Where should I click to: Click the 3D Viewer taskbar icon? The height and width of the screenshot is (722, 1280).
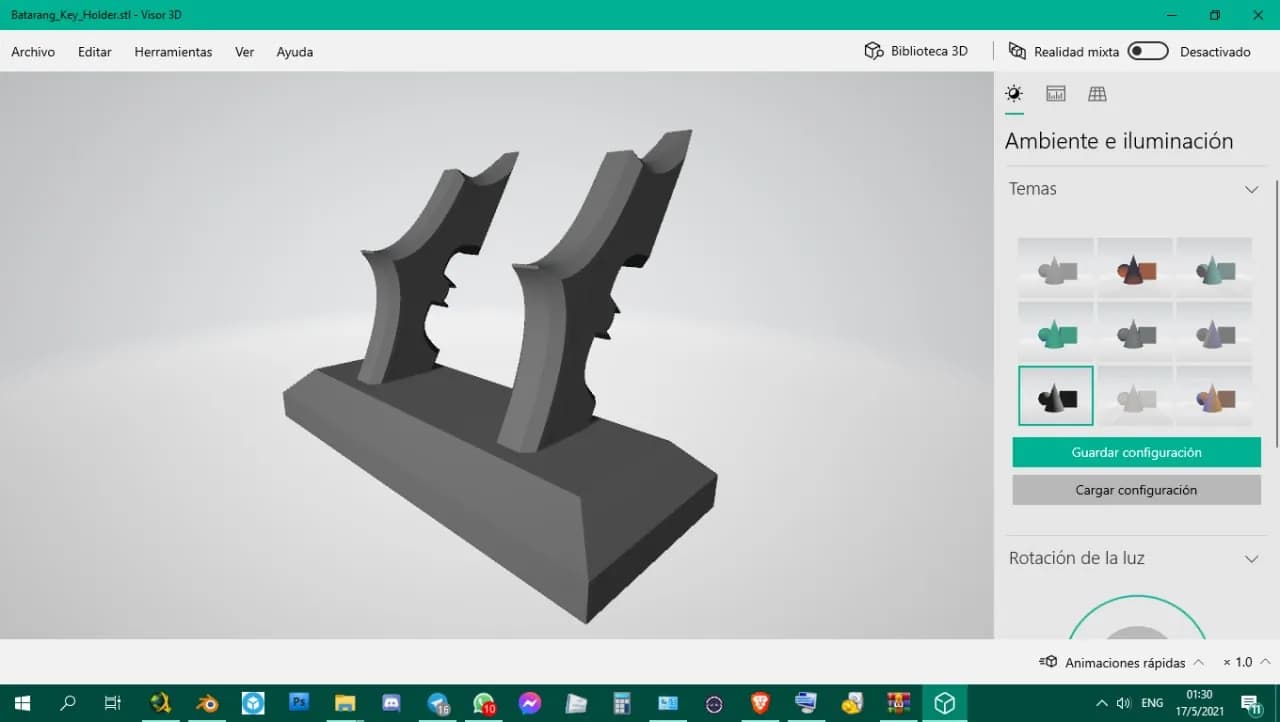[945, 703]
